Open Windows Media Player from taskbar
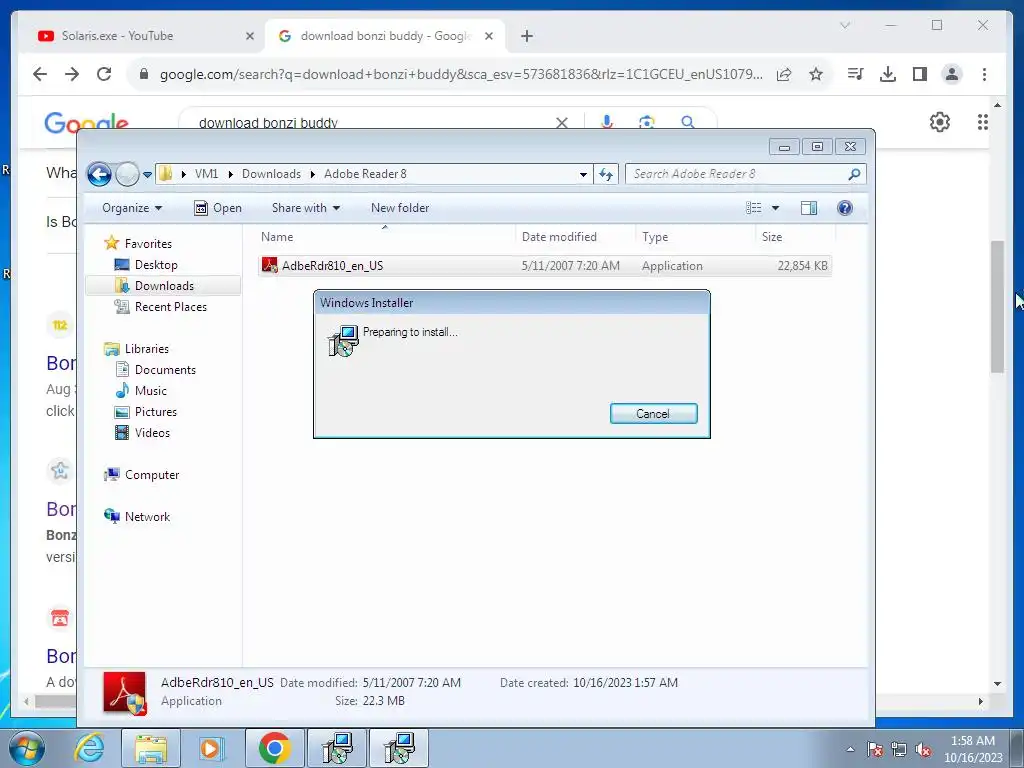 pos(211,748)
